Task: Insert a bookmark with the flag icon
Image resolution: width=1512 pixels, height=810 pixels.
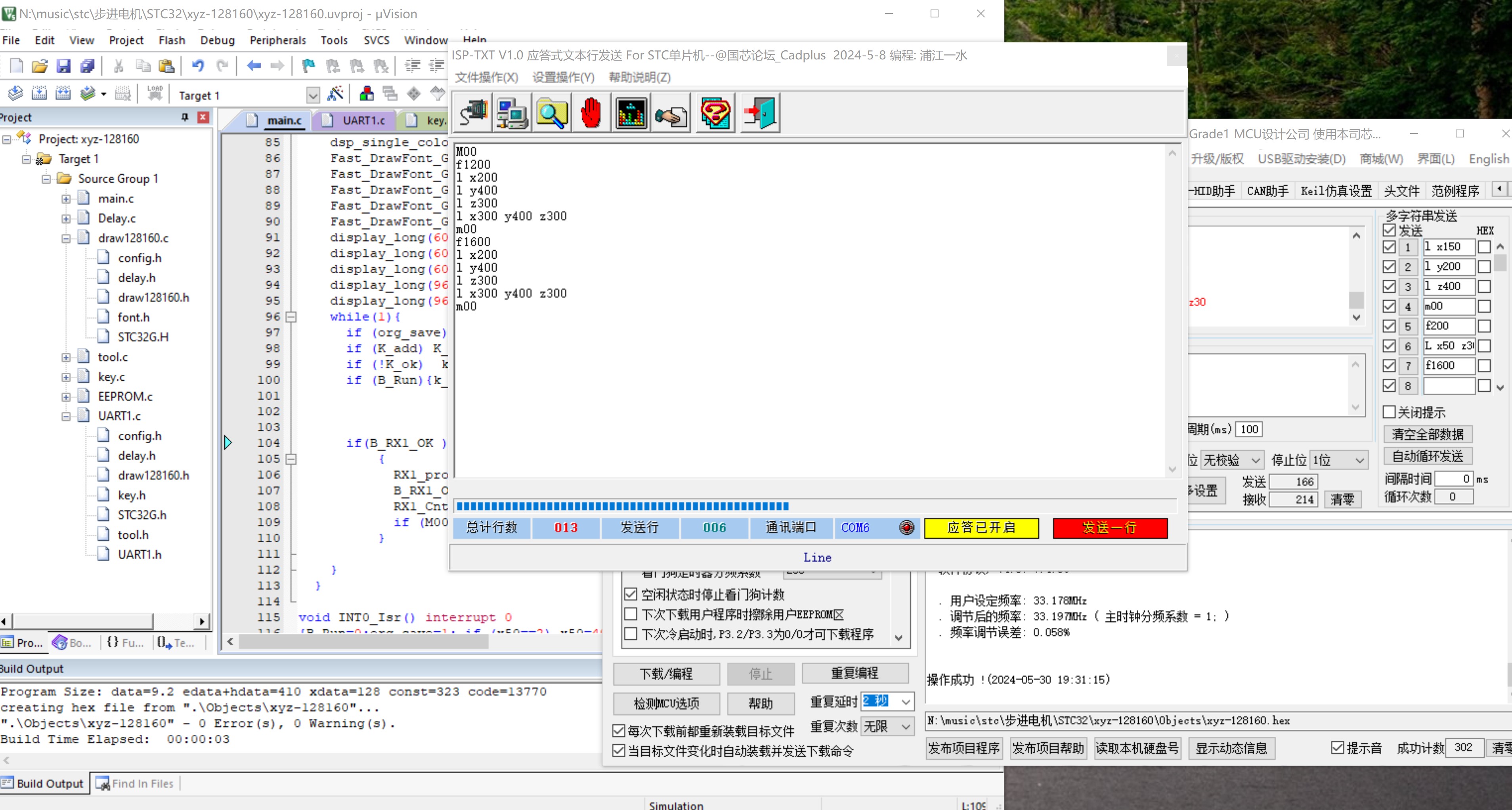Action: coord(308,66)
